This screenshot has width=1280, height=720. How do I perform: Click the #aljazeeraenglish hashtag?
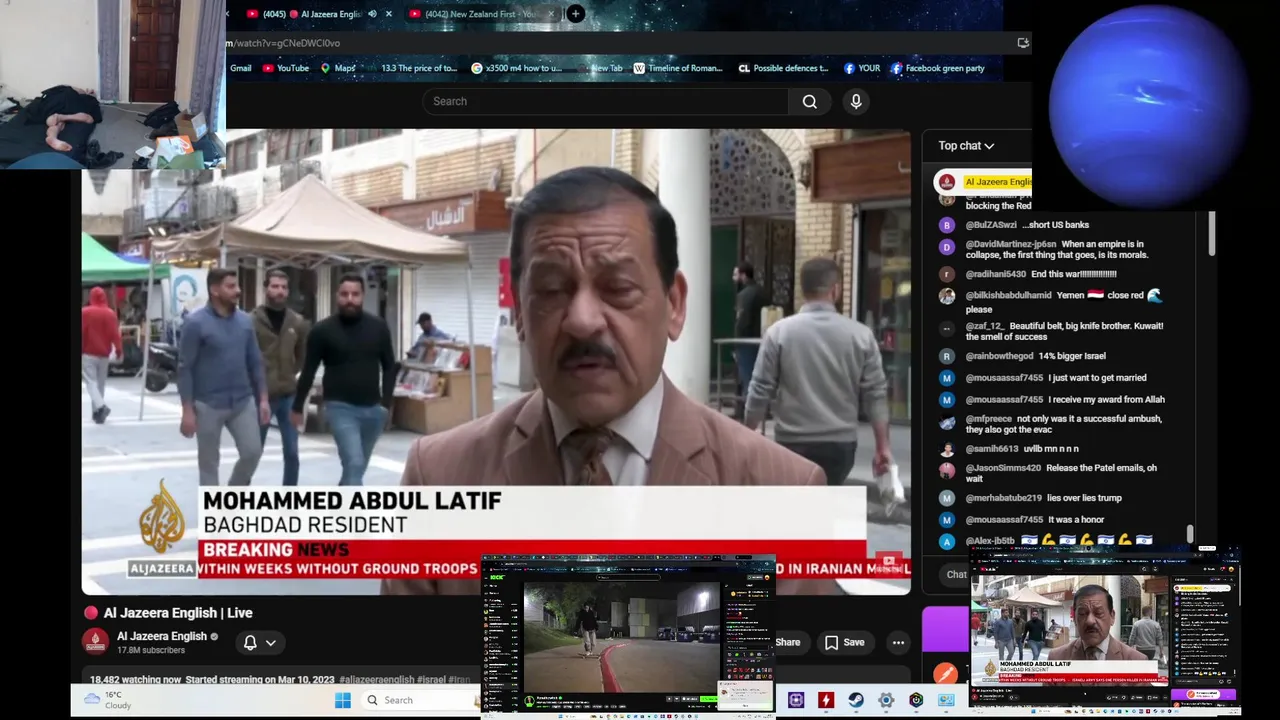pos(376,680)
